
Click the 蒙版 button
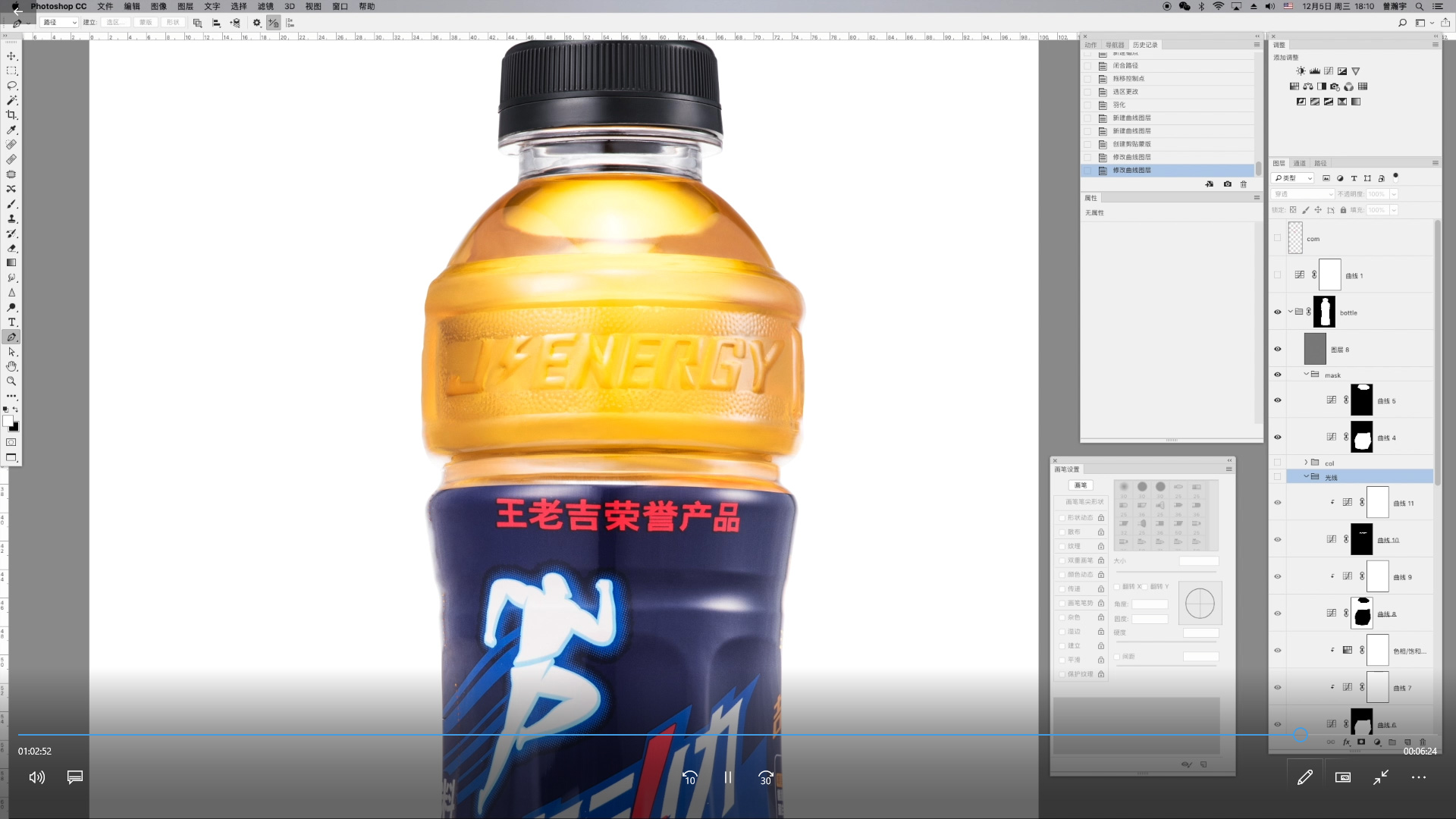[x=146, y=23]
